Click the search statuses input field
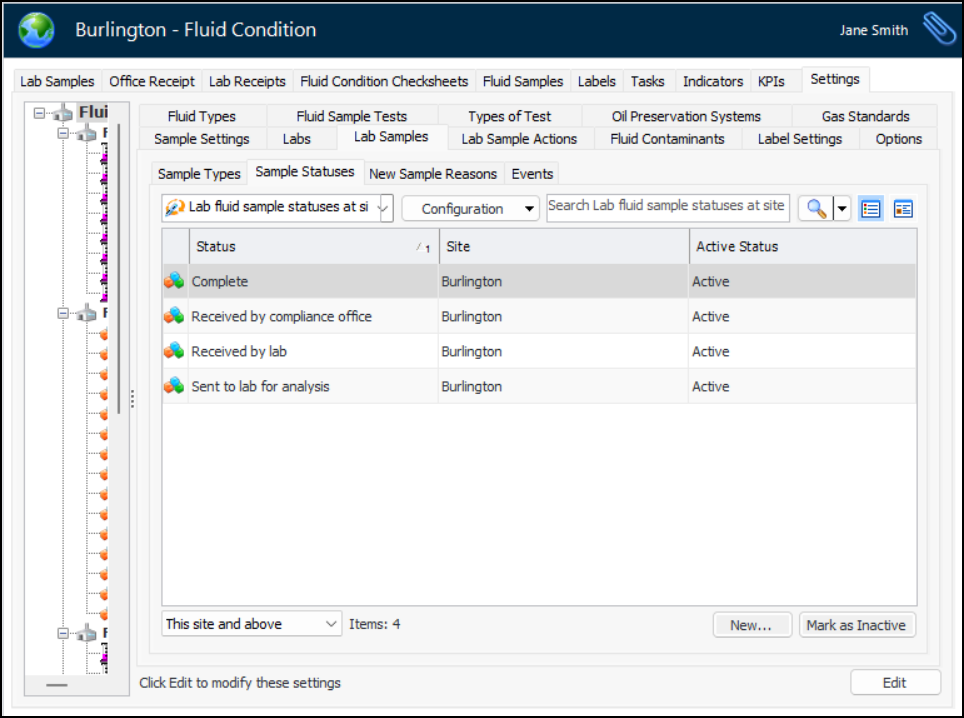The width and height of the screenshot is (964, 718). (667, 206)
